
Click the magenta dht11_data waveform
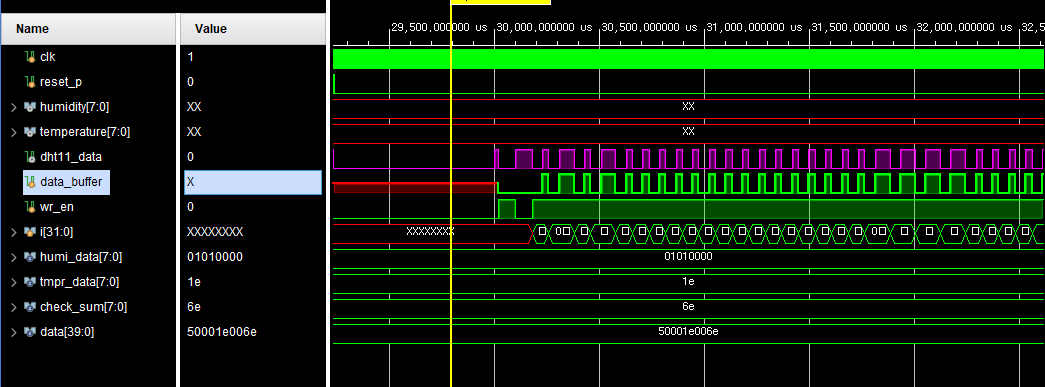tap(688, 159)
